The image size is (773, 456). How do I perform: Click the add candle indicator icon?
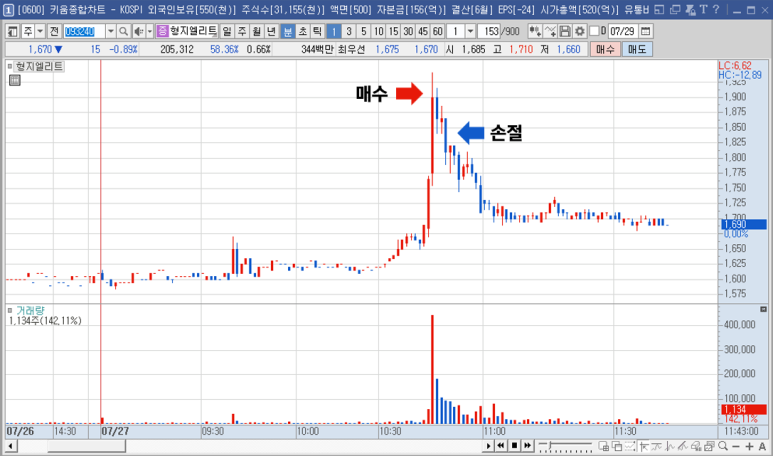pos(535,32)
